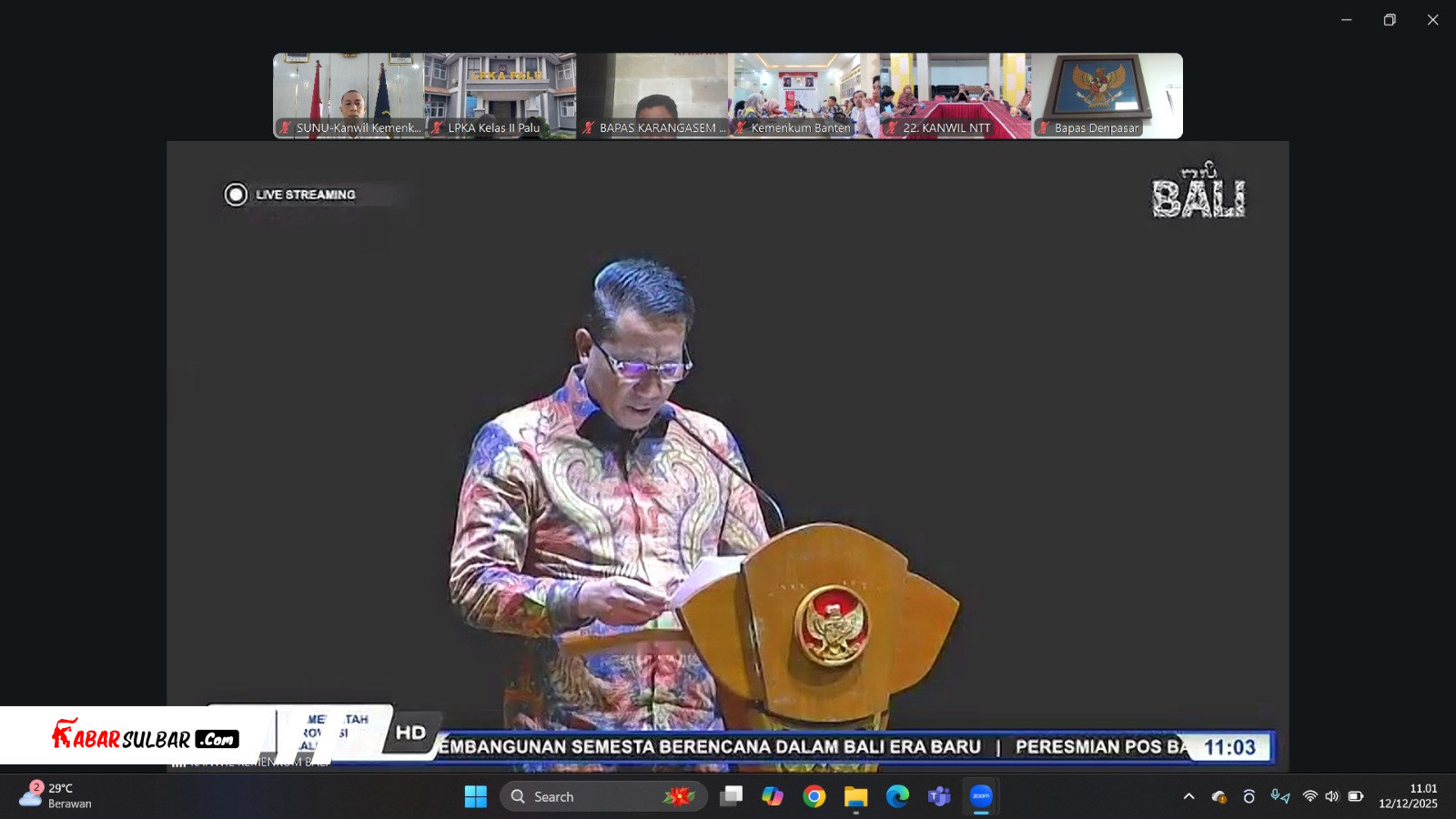Image resolution: width=1456 pixels, height=819 pixels.
Task: Select the Kemenkum Banten participant tile
Action: [804, 96]
